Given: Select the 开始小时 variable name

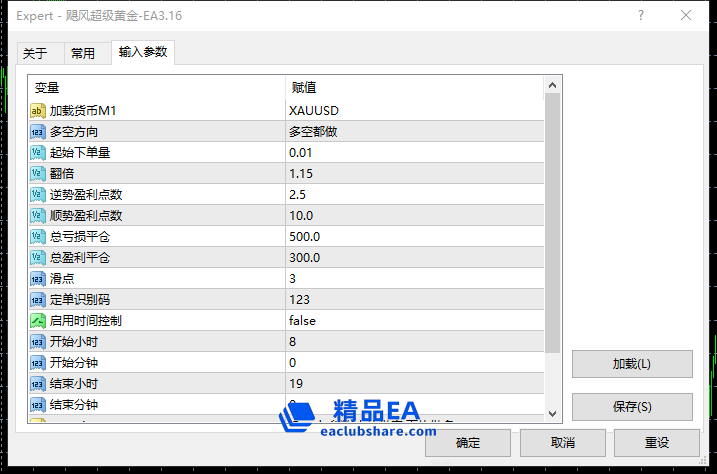Looking at the screenshot, I should tap(74, 342).
